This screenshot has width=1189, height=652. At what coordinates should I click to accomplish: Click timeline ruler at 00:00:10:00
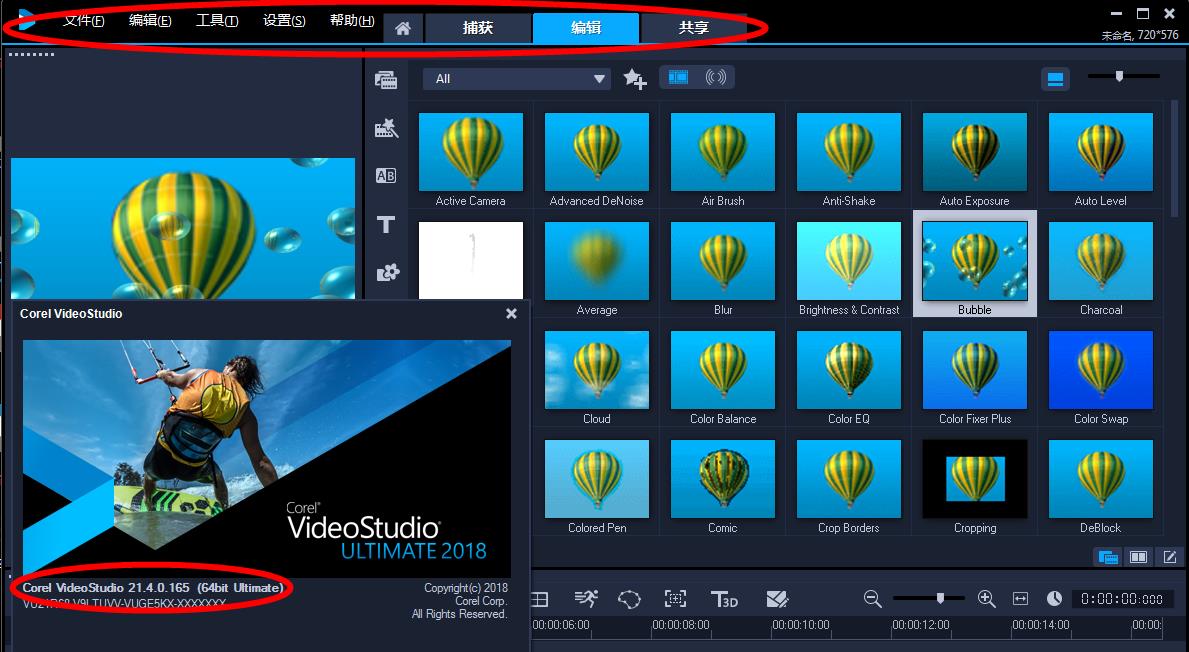click(801, 625)
